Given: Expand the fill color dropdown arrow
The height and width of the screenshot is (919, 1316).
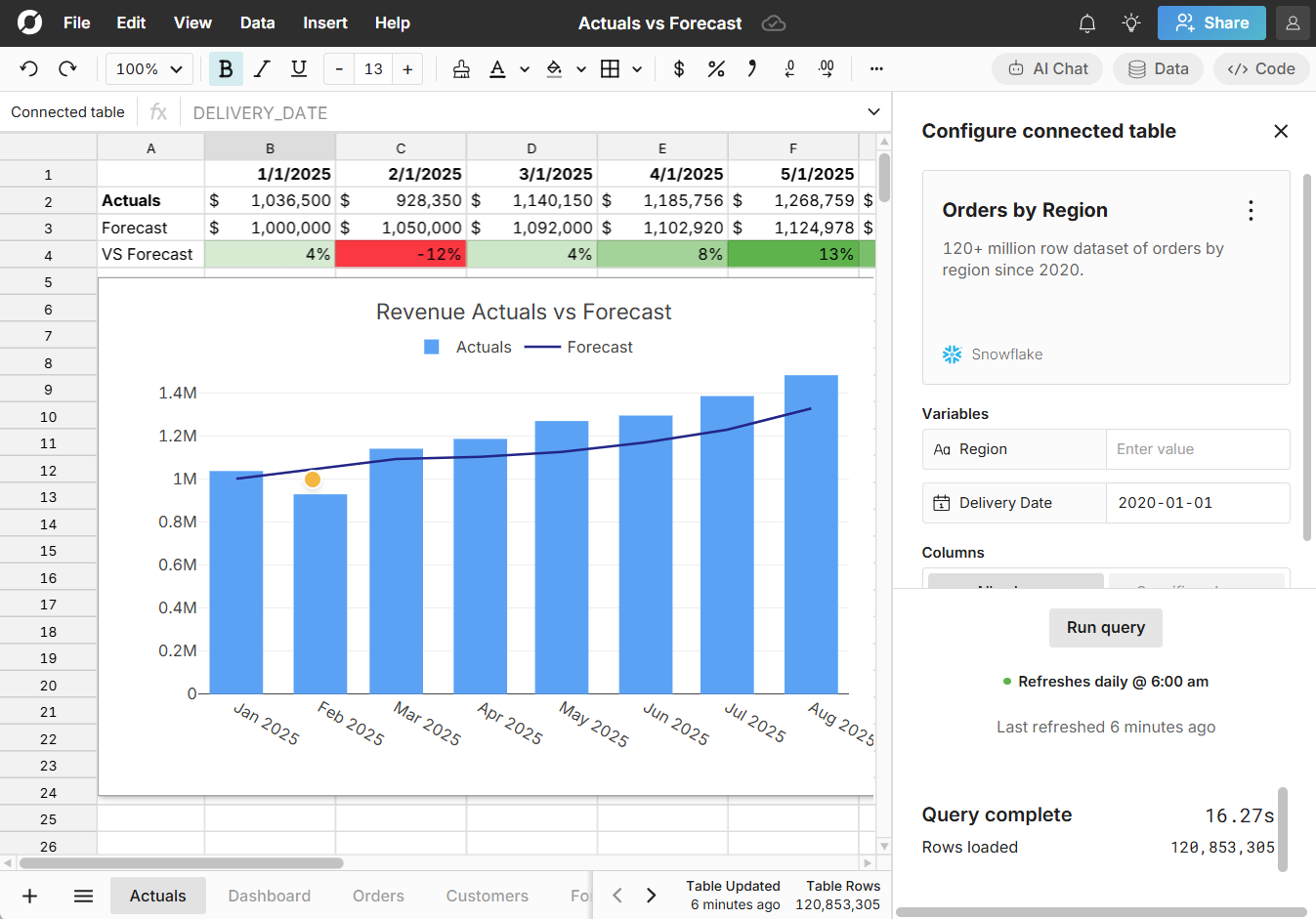Looking at the screenshot, I should [x=581, y=69].
